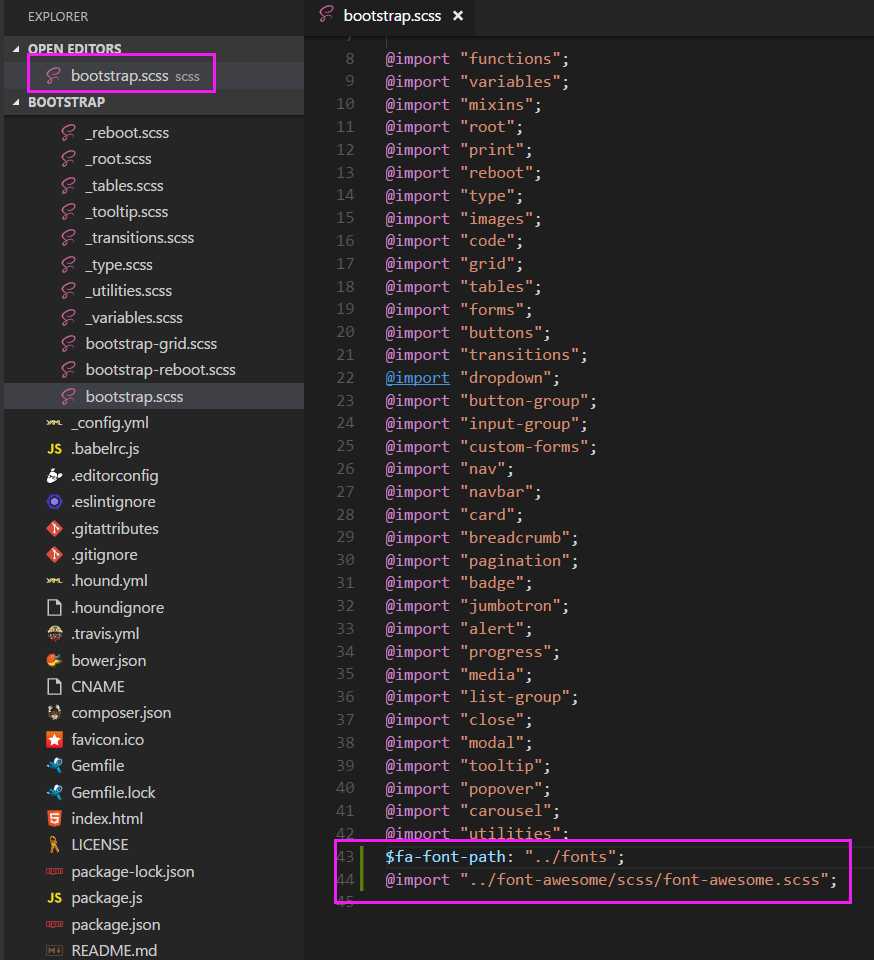Open Gemfile in explorer
Image resolution: width=874 pixels, height=960 pixels.
coord(98,766)
